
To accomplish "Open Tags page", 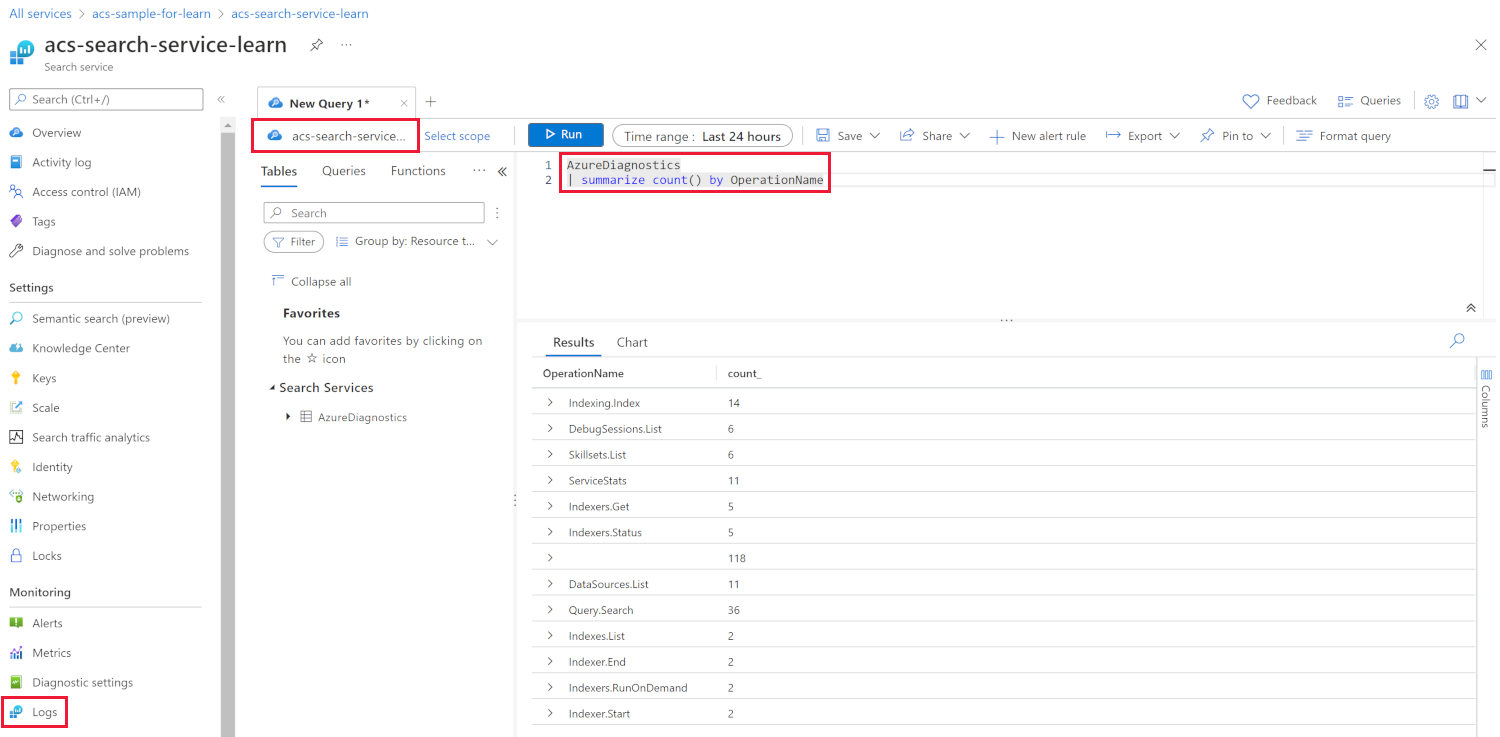I will [44, 221].
